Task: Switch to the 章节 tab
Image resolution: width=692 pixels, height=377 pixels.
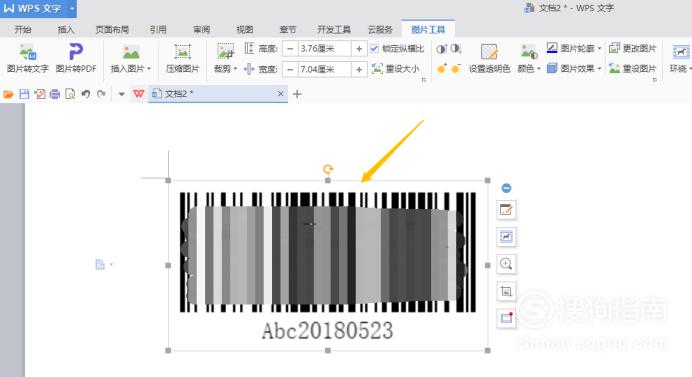Action: (288, 30)
